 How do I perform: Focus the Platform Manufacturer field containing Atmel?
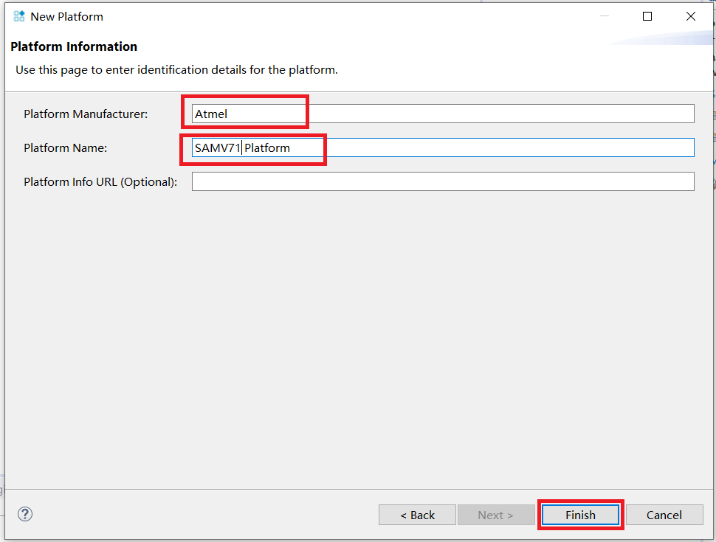click(443, 114)
